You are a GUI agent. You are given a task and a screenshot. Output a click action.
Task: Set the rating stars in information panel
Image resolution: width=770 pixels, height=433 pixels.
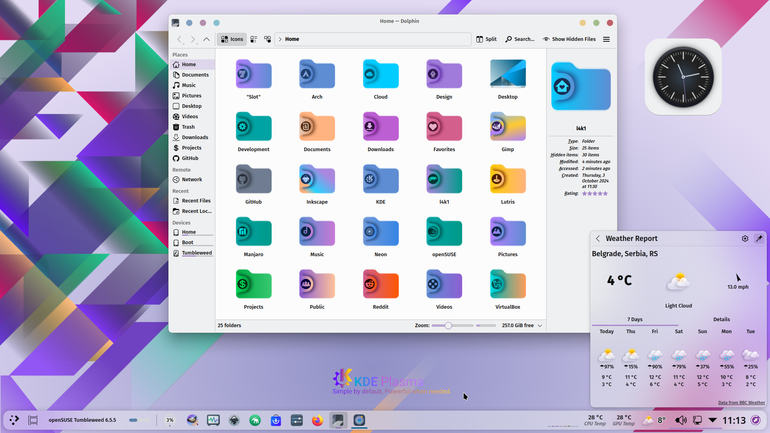point(595,194)
